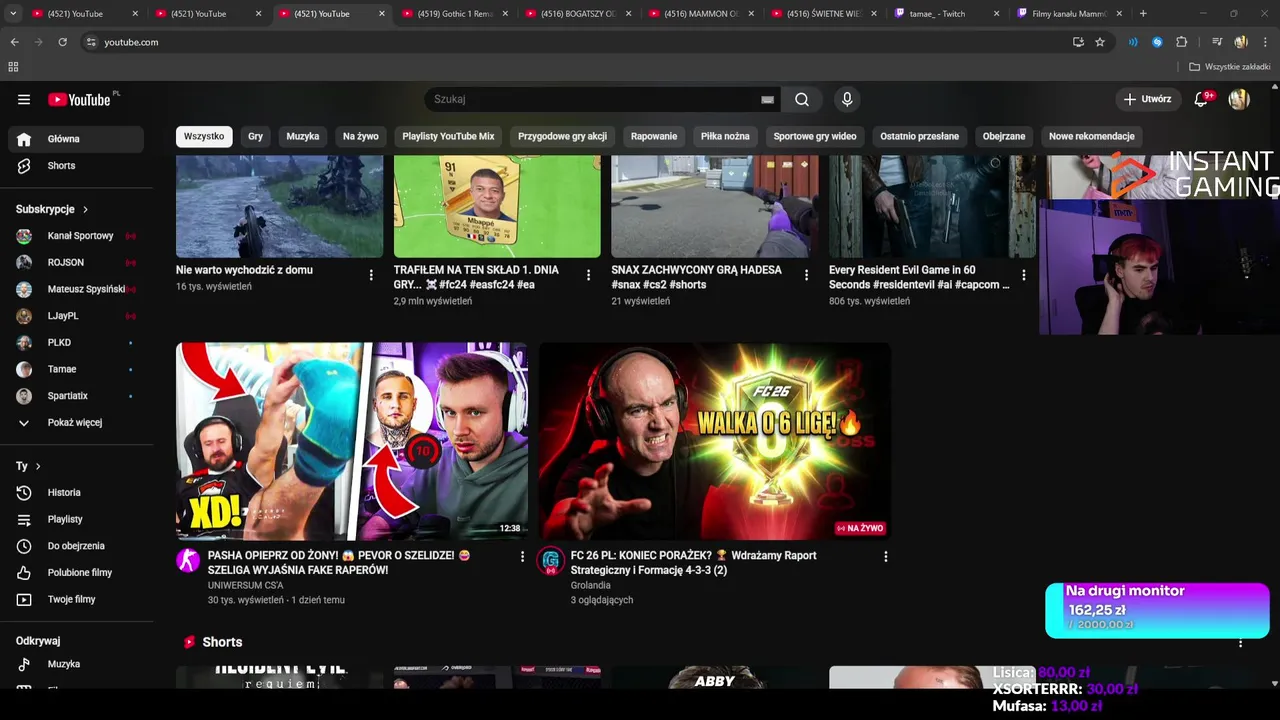This screenshot has height=720, width=1280.
Task: Select the Na żywo filter chip
Action: coord(361,136)
